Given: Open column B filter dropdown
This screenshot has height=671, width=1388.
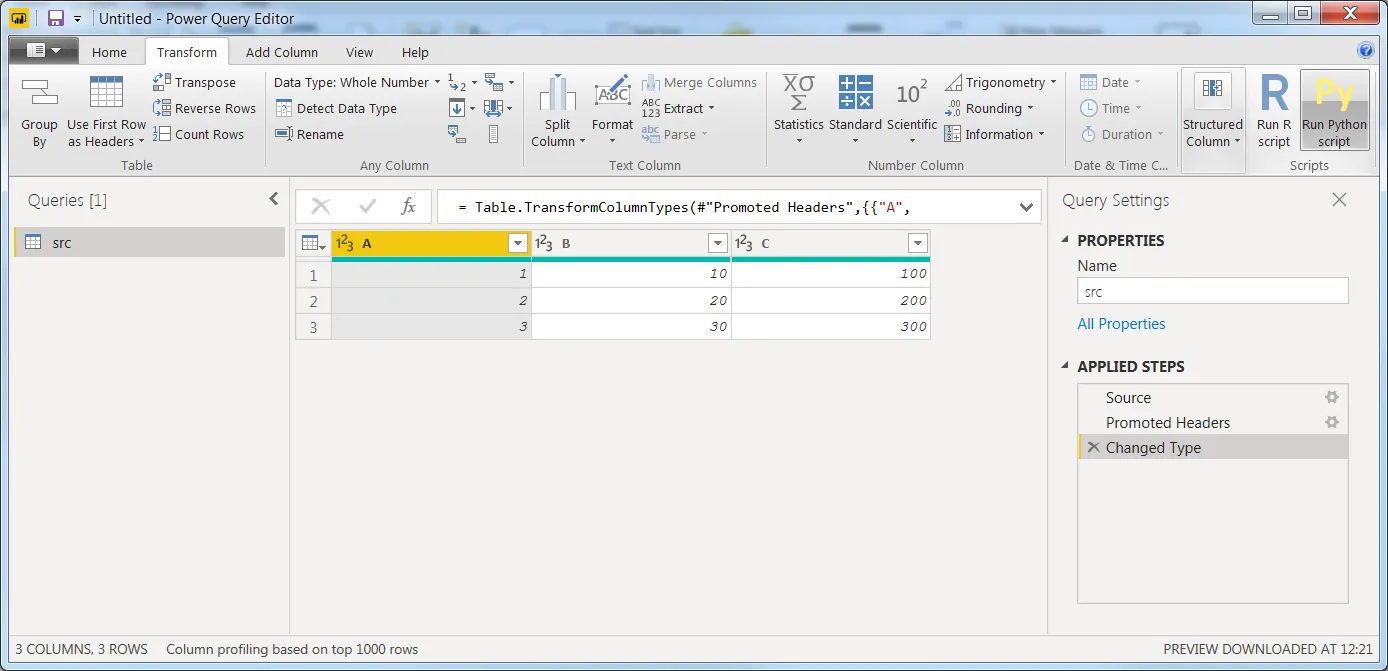Looking at the screenshot, I should 718,243.
